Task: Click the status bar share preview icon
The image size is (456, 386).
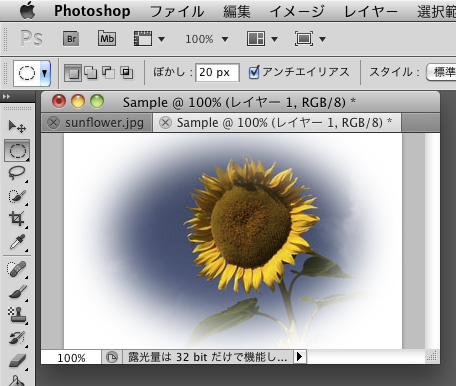Action: (112, 357)
